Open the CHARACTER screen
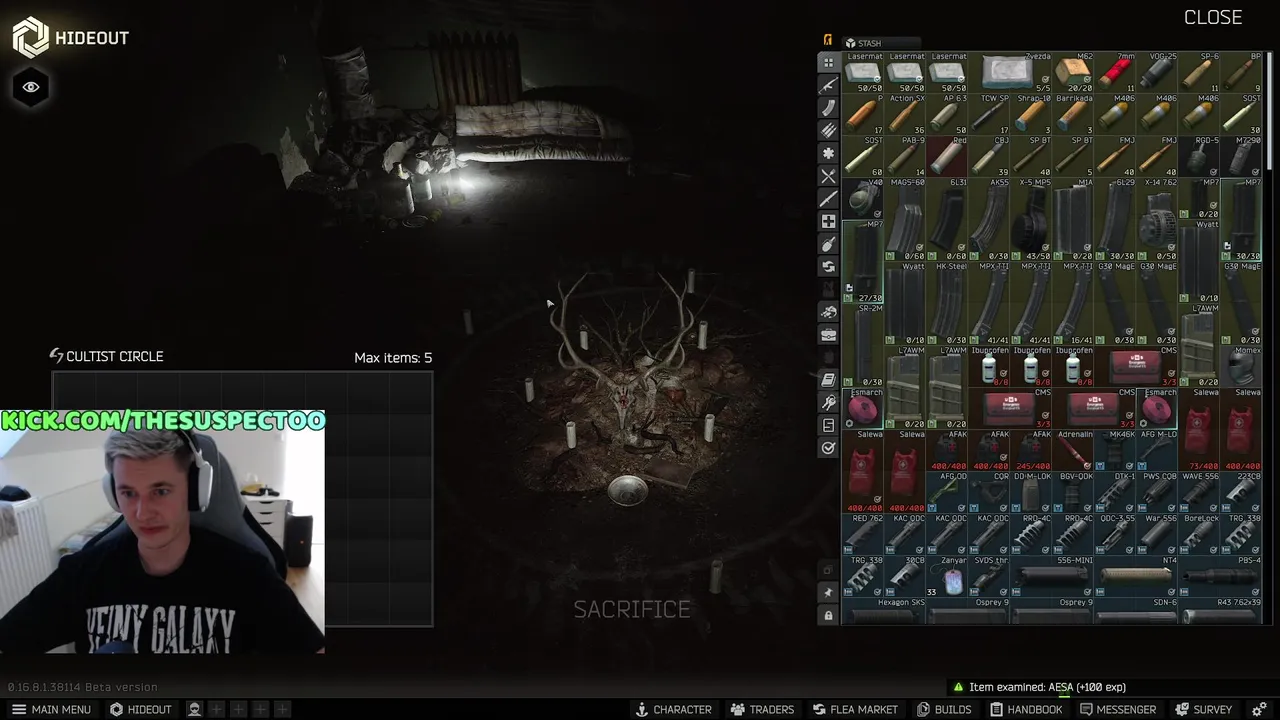The width and height of the screenshot is (1280, 720). (673, 709)
